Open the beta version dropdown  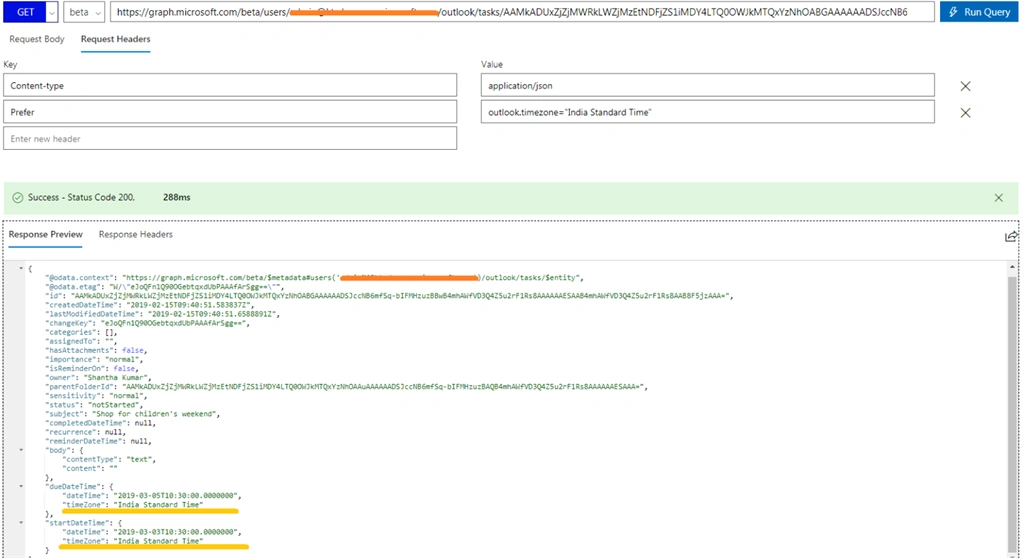coord(84,12)
